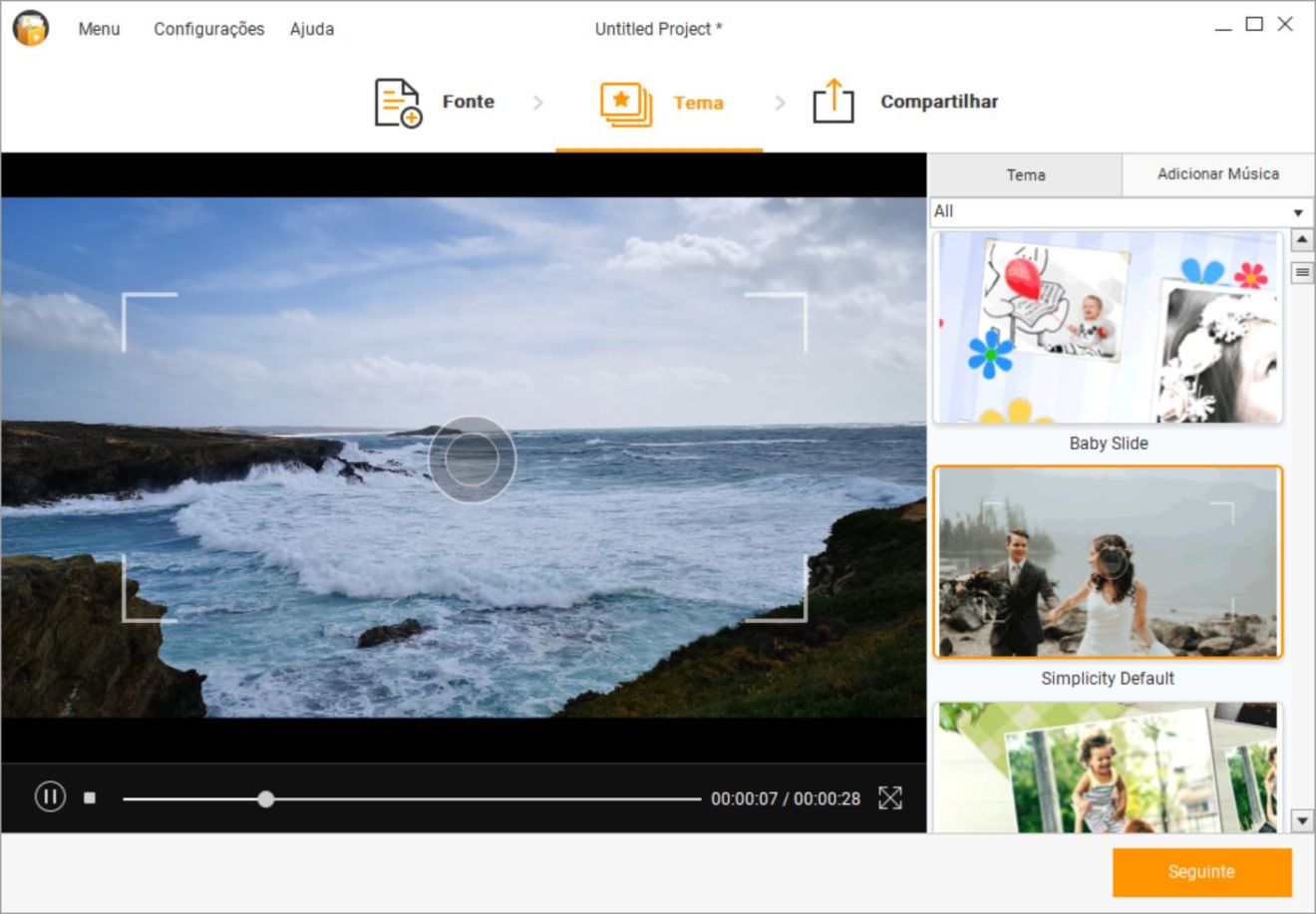Switch to list view of themes
This screenshot has height=914, width=1316.
point(1301,271)
